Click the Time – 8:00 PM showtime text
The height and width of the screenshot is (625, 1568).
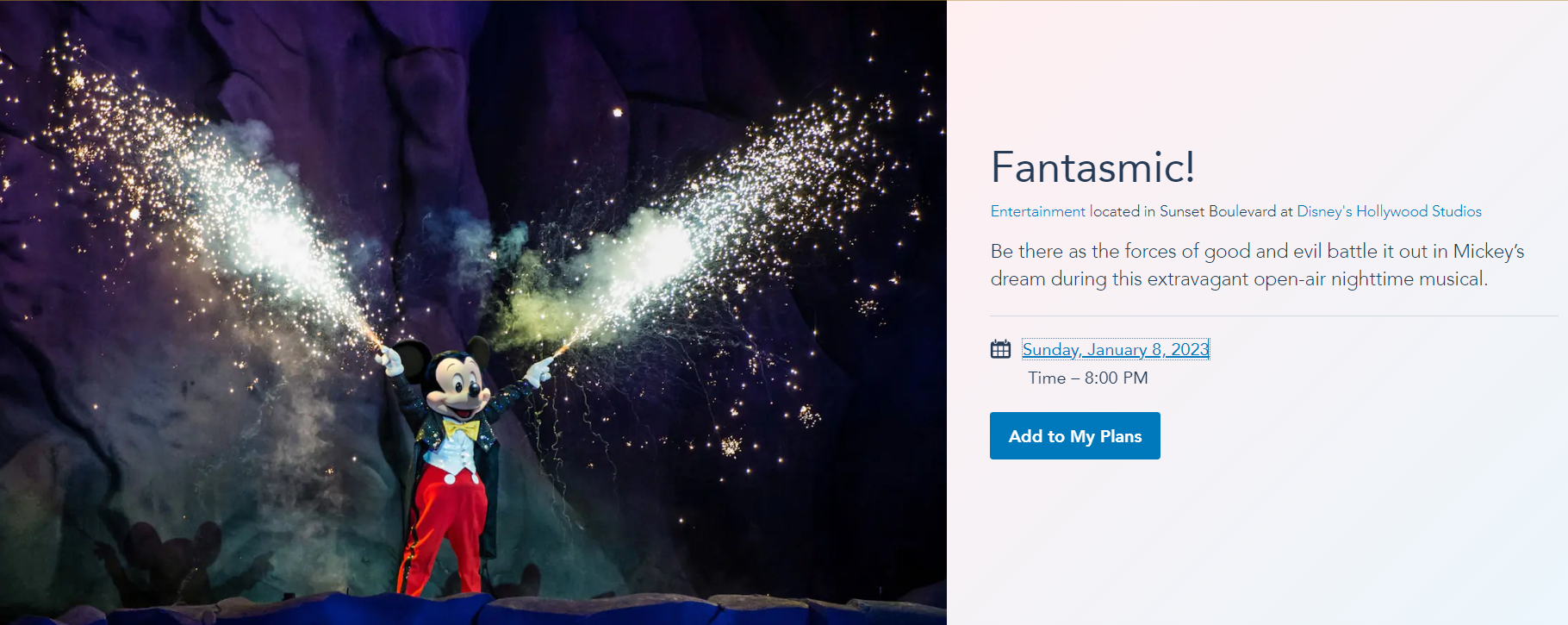1088,378
